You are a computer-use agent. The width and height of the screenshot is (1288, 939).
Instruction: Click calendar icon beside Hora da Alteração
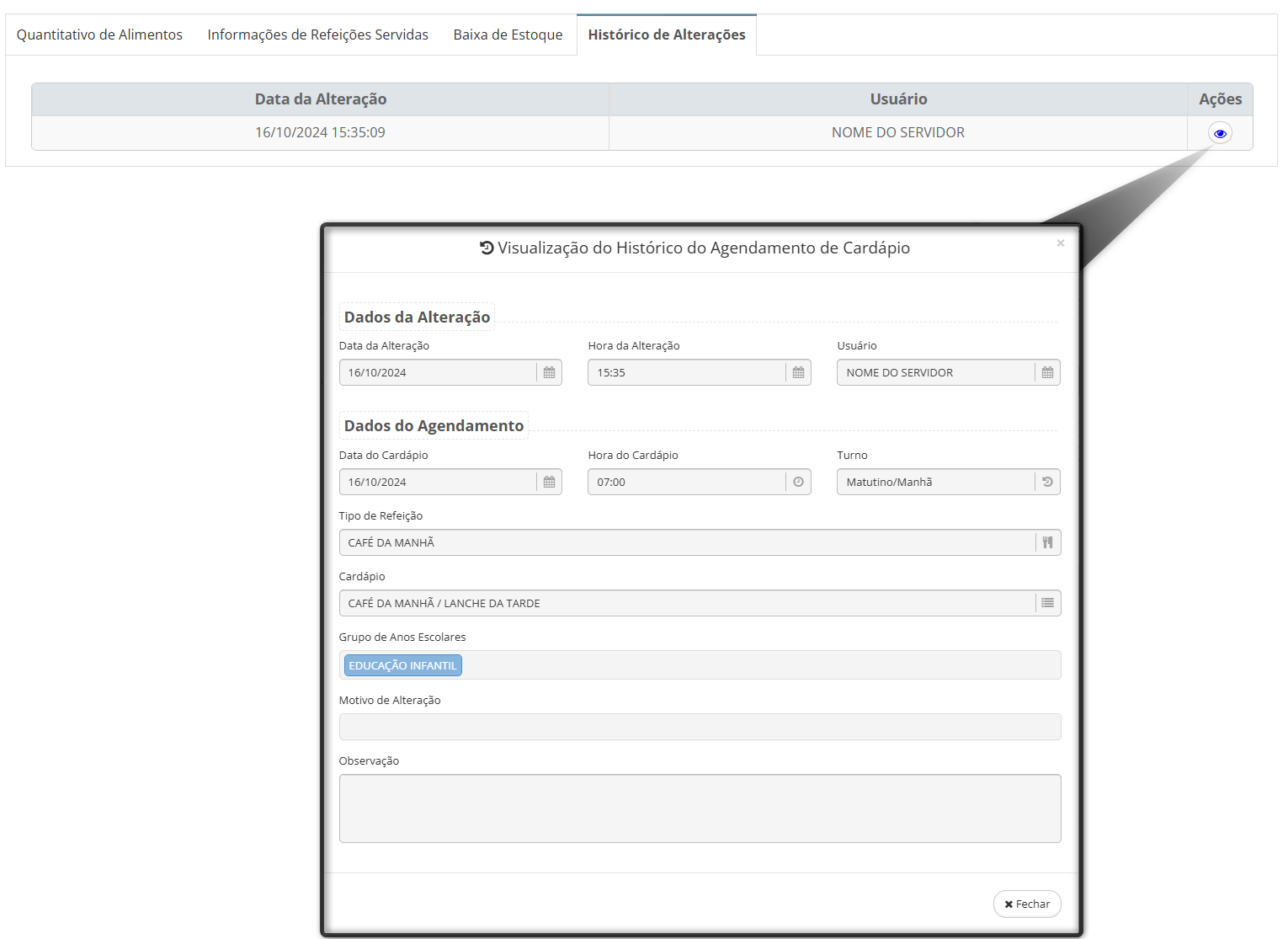pos(799,372)
